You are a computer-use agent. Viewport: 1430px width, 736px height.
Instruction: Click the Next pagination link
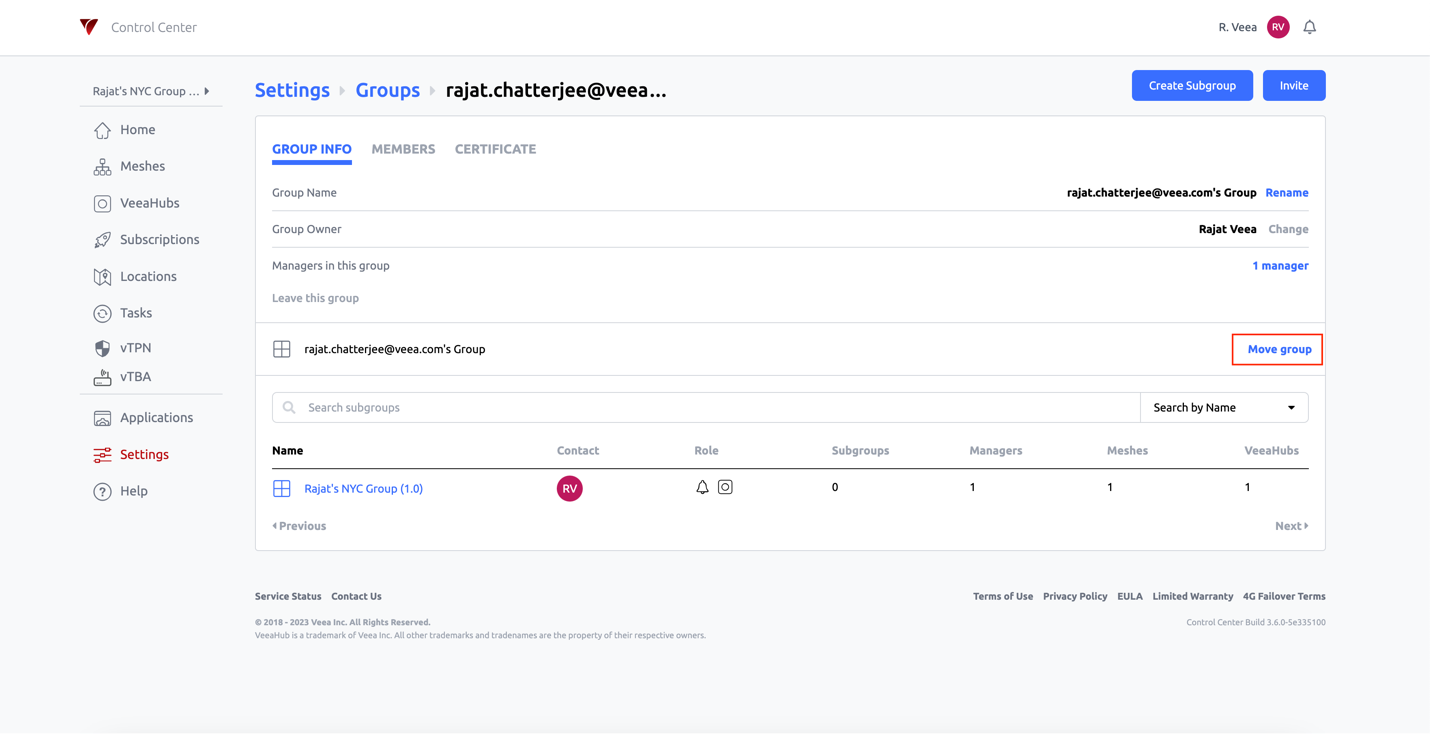click(x=1291, y=526)
